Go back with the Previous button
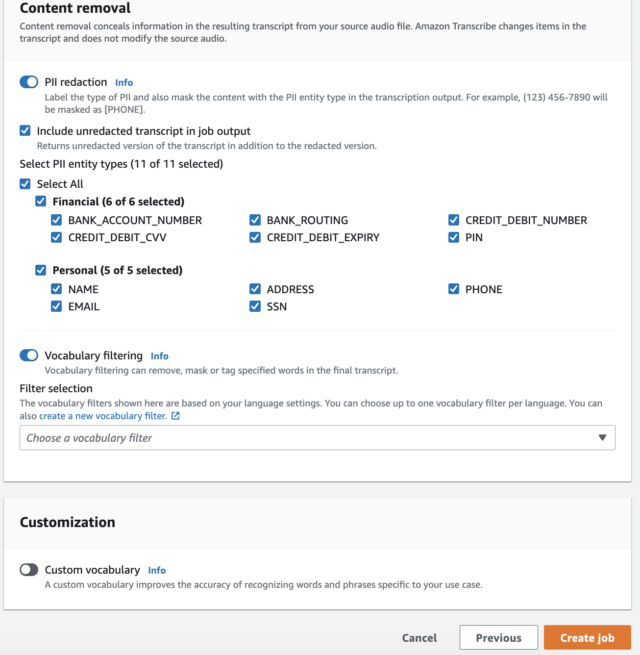 498,638
